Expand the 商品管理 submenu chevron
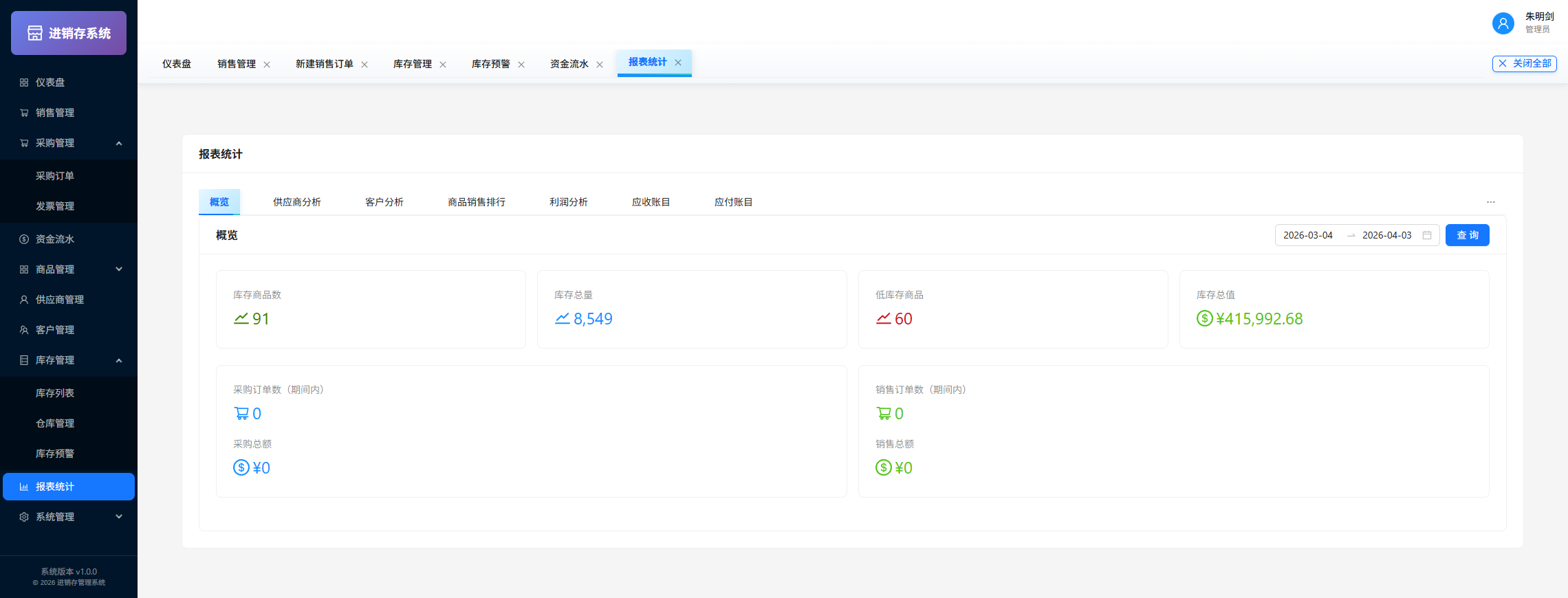The height and width of the screenshot is (598, 1568). point(119,269)
